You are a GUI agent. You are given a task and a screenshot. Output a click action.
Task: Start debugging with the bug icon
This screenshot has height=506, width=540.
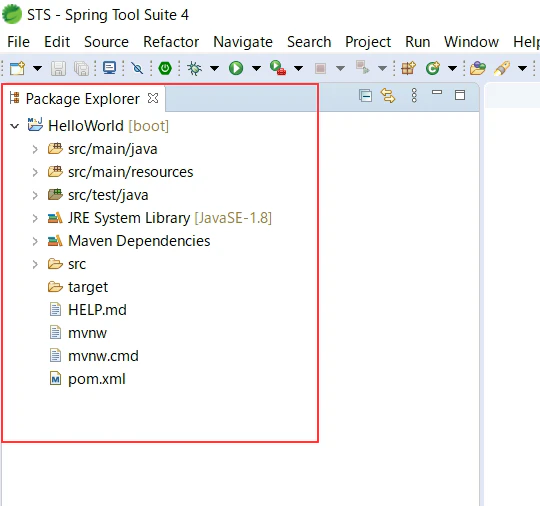(x=195, y=68)
